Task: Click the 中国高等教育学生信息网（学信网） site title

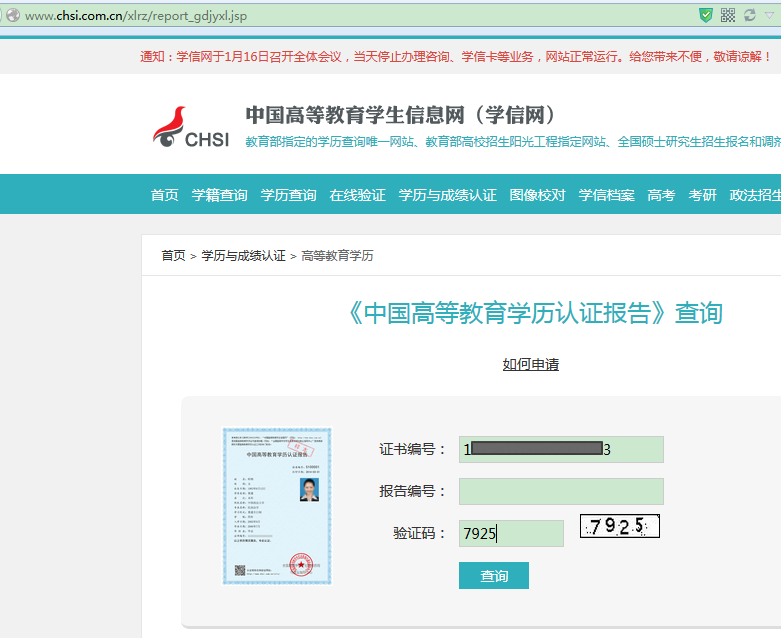Action: coord(400,115)
